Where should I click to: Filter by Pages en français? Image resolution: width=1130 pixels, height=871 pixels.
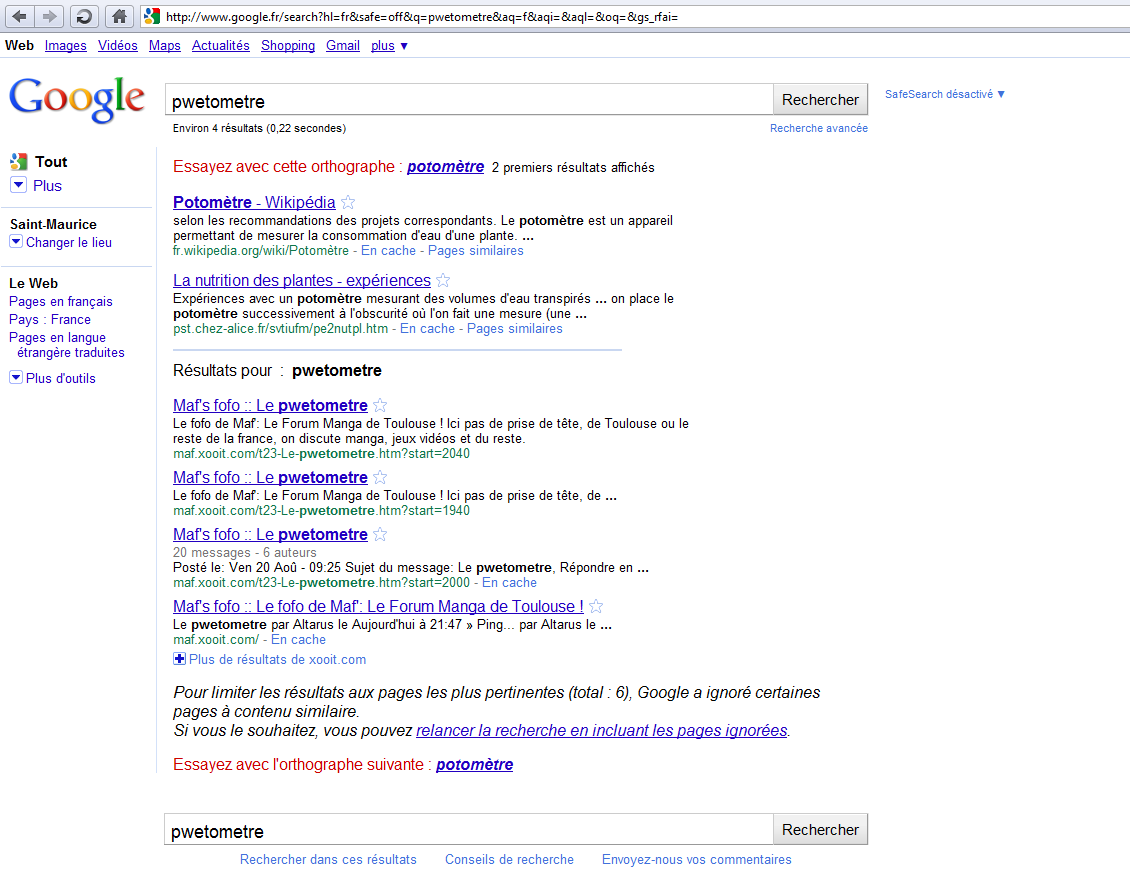pyautogui.click(x=61, y=301)
